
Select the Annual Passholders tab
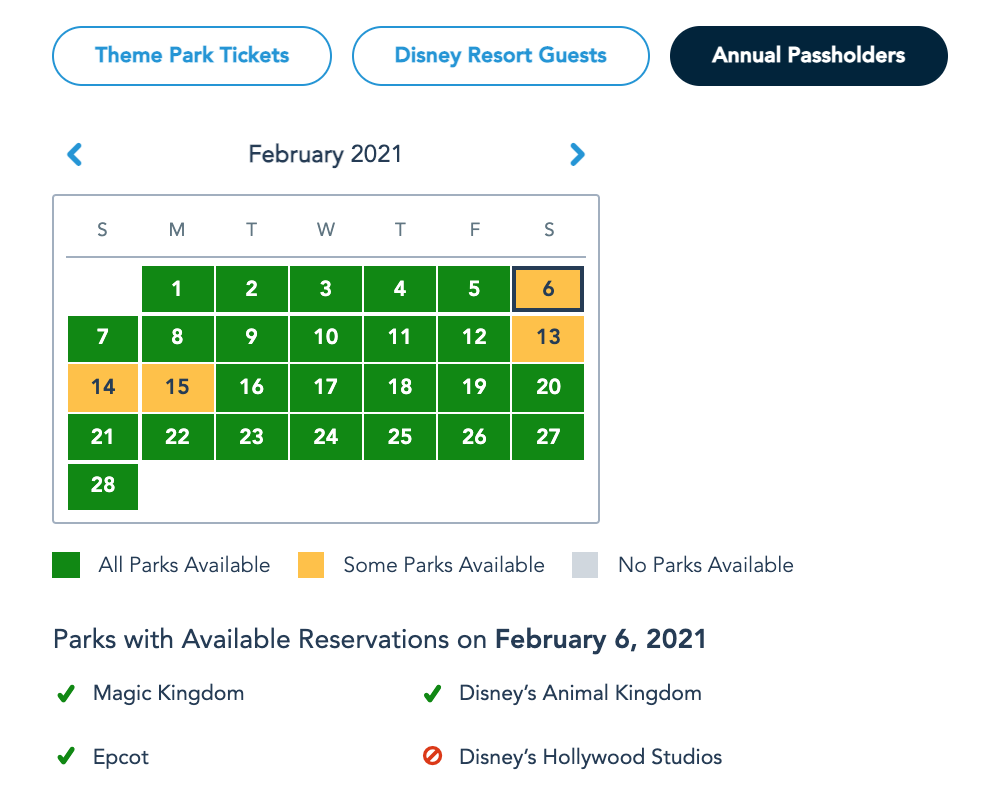808,55
